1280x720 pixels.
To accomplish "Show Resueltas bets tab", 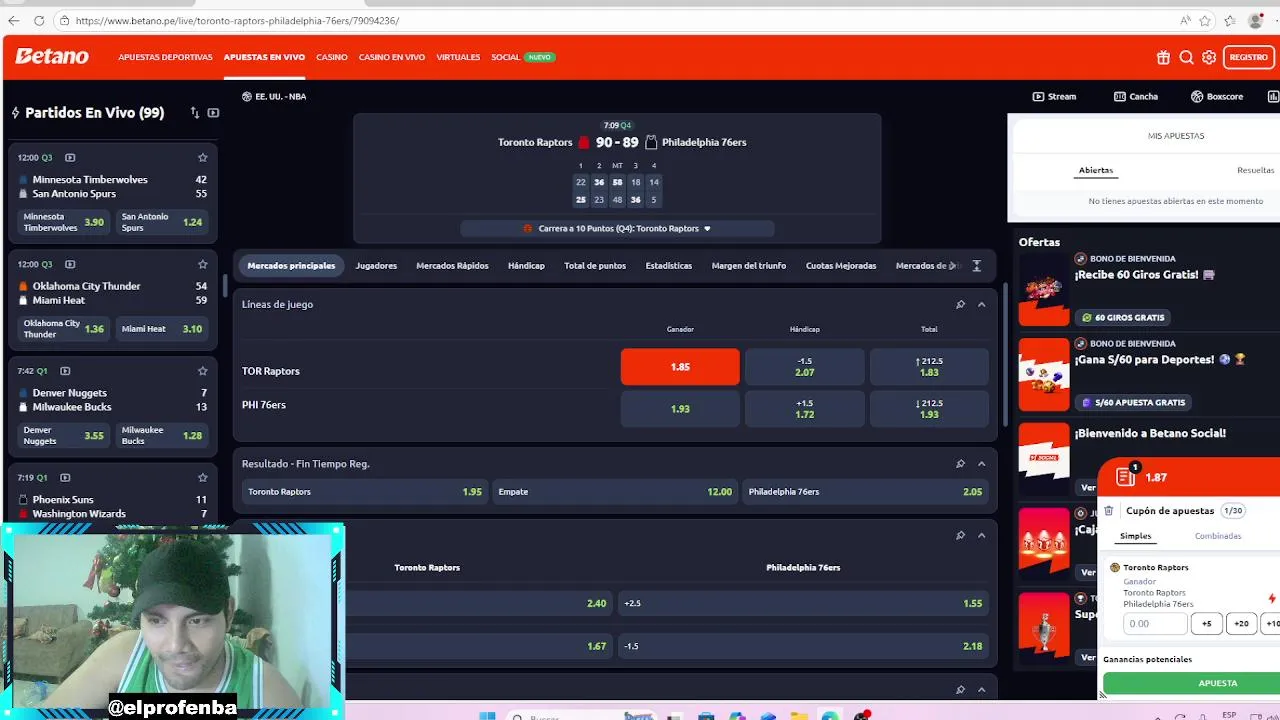I will coord(1255,170).
